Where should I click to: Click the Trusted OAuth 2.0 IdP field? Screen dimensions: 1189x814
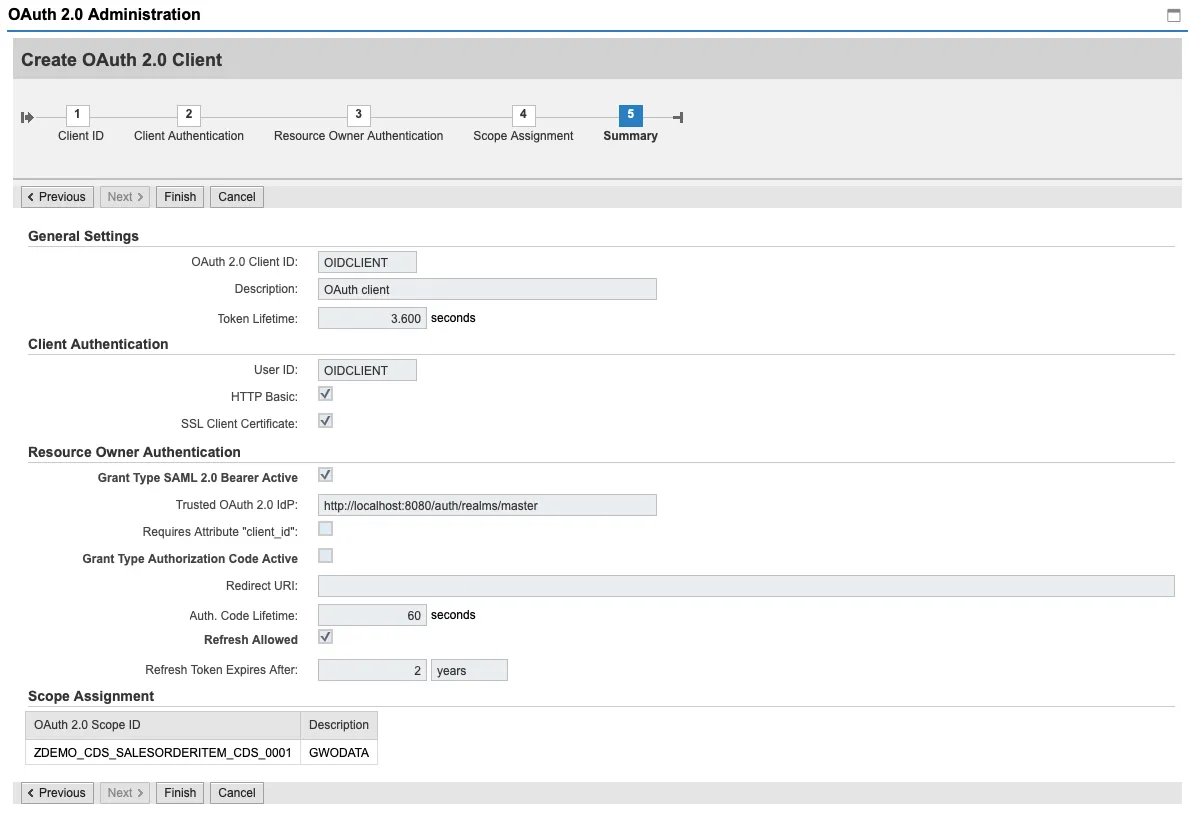pyautogui.click(x=486, y=505)
